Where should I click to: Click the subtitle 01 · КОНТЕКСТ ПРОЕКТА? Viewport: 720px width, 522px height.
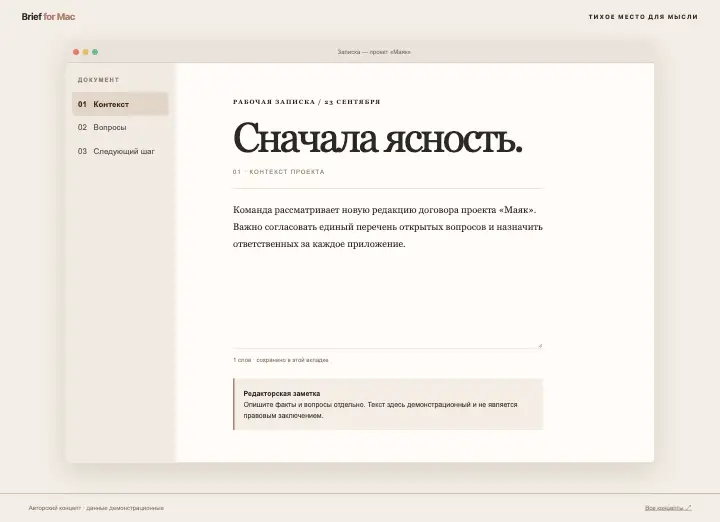(x=279, y=172)
